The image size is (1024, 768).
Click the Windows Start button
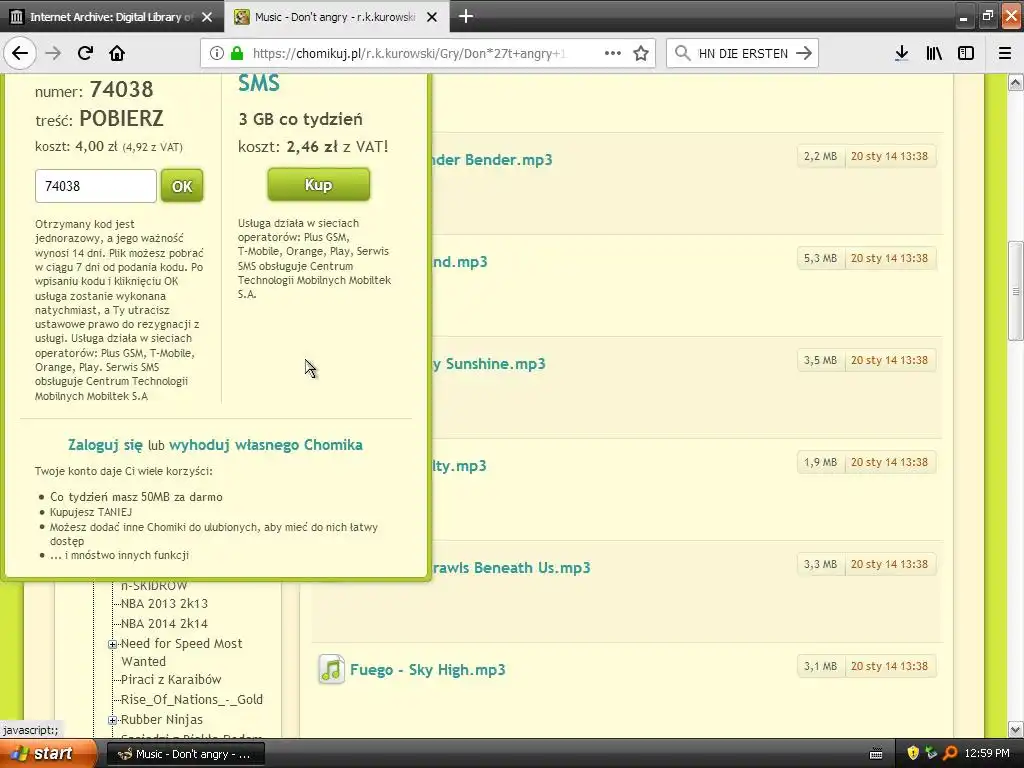48,754
